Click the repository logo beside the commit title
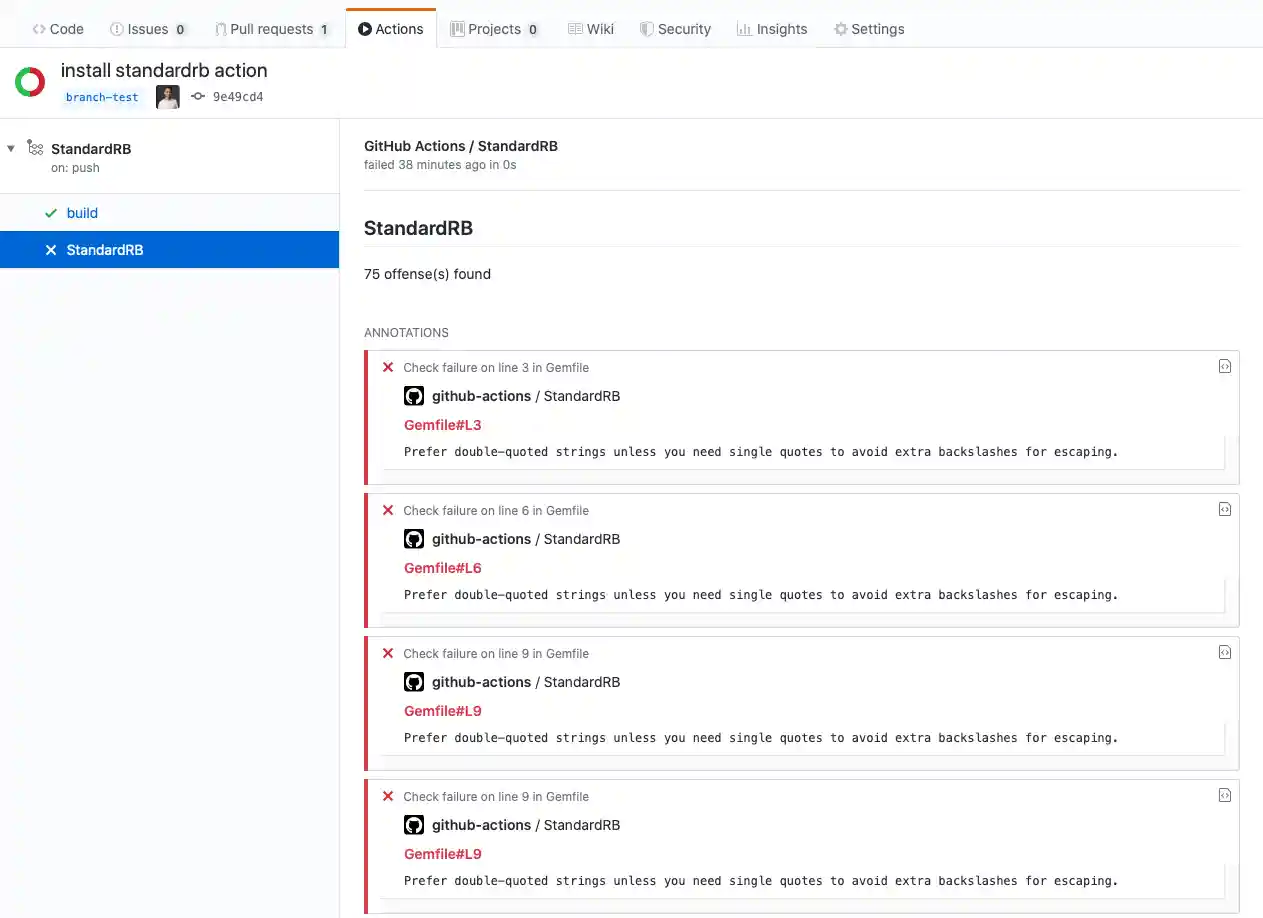The image size is (1263, 918). pos(29,81)
